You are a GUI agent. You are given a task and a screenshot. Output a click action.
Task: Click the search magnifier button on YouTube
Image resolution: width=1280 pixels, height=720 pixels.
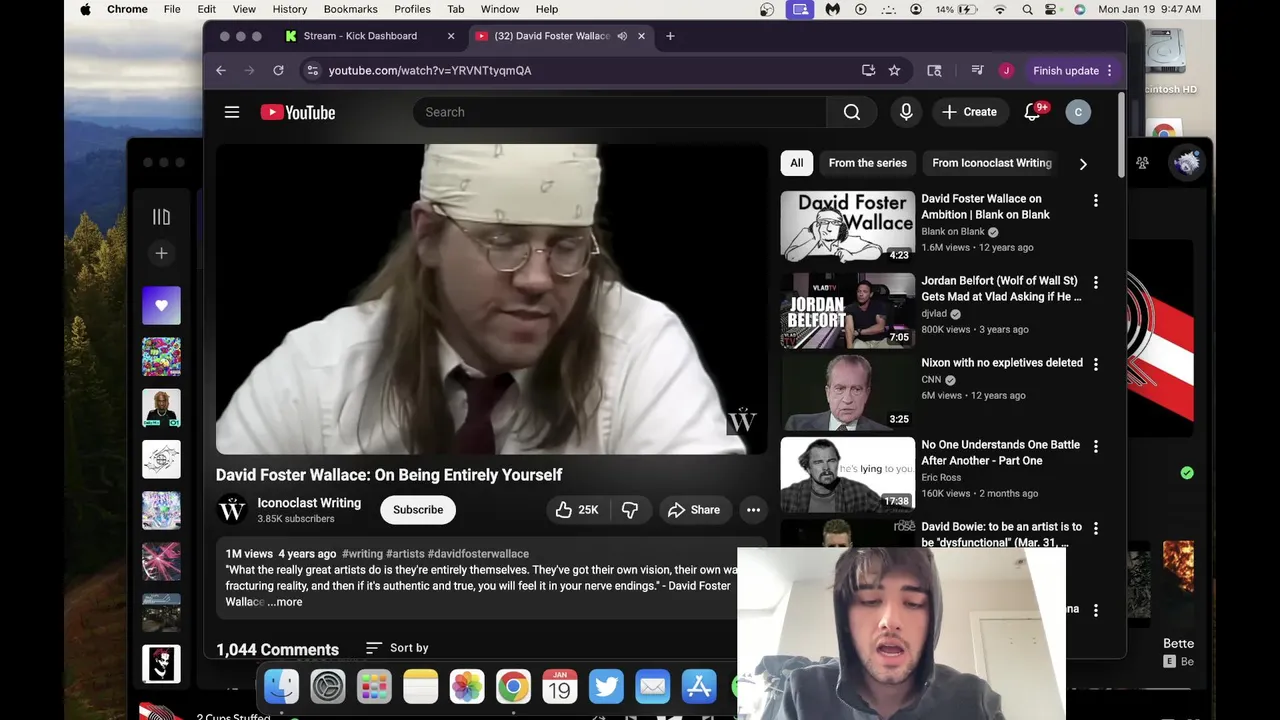click(x=851, y=112)
